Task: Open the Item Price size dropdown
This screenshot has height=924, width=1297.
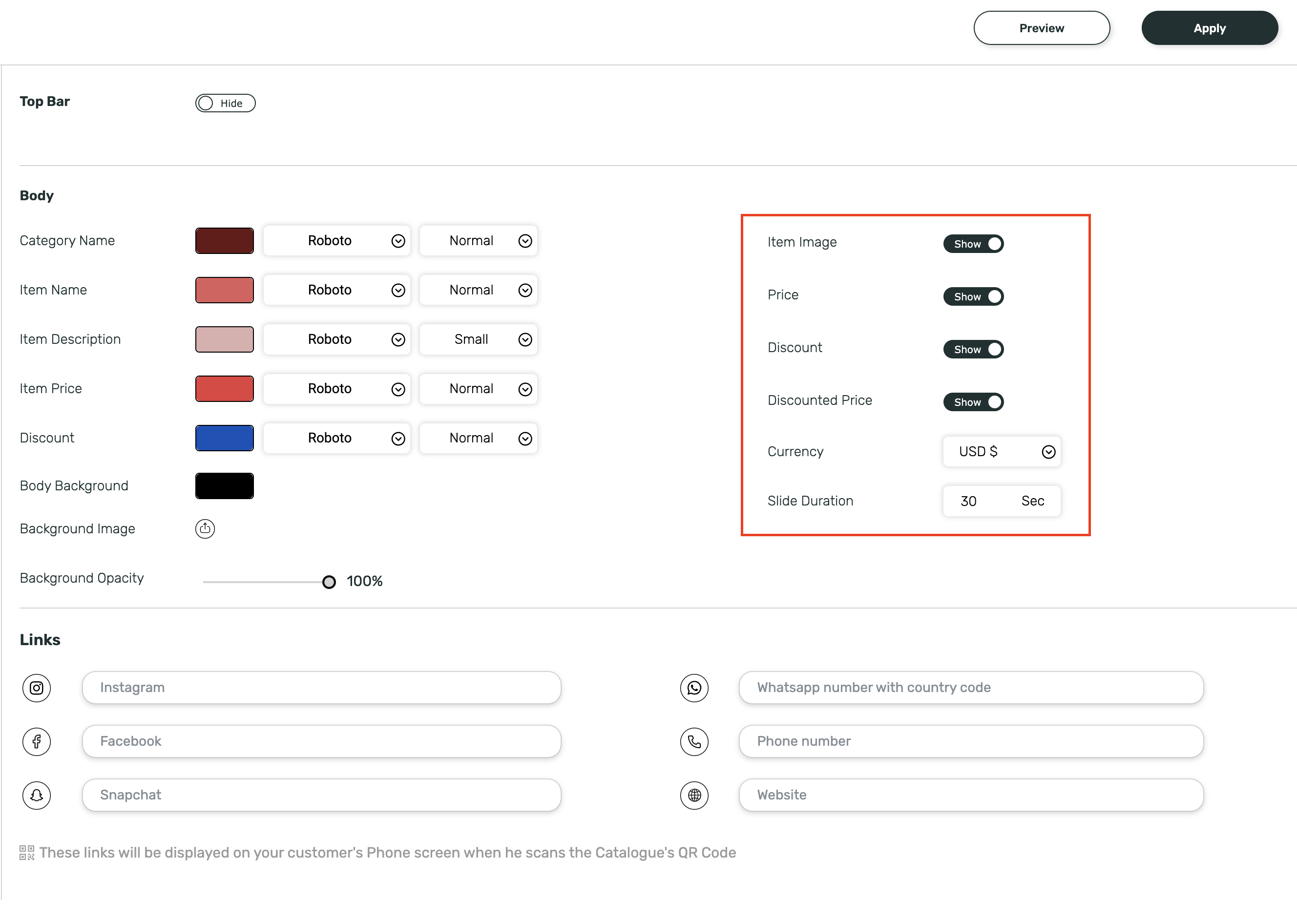Action: pos(479,389)
